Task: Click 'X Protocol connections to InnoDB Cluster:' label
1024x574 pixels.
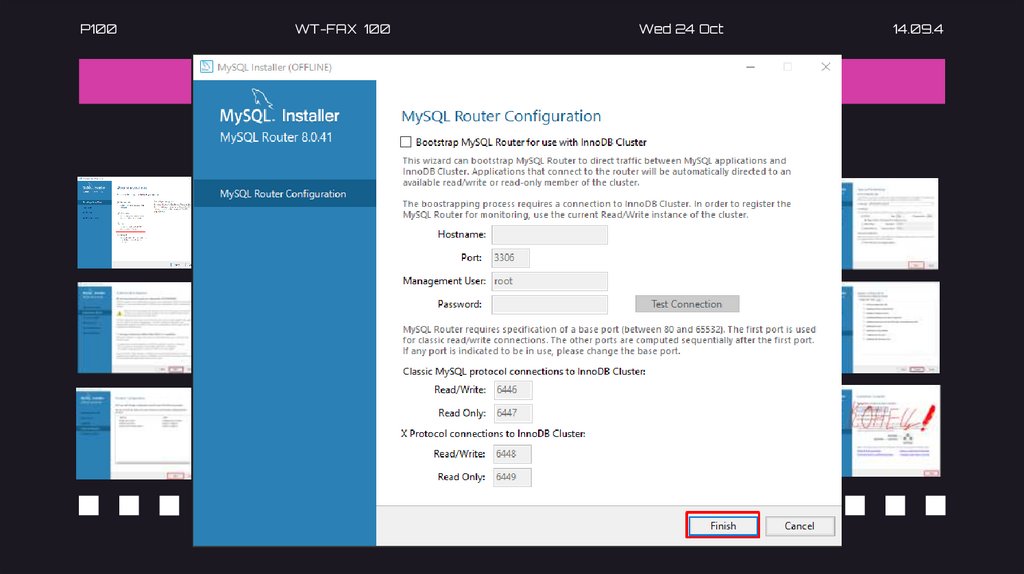Action: [x=493, y=434]
